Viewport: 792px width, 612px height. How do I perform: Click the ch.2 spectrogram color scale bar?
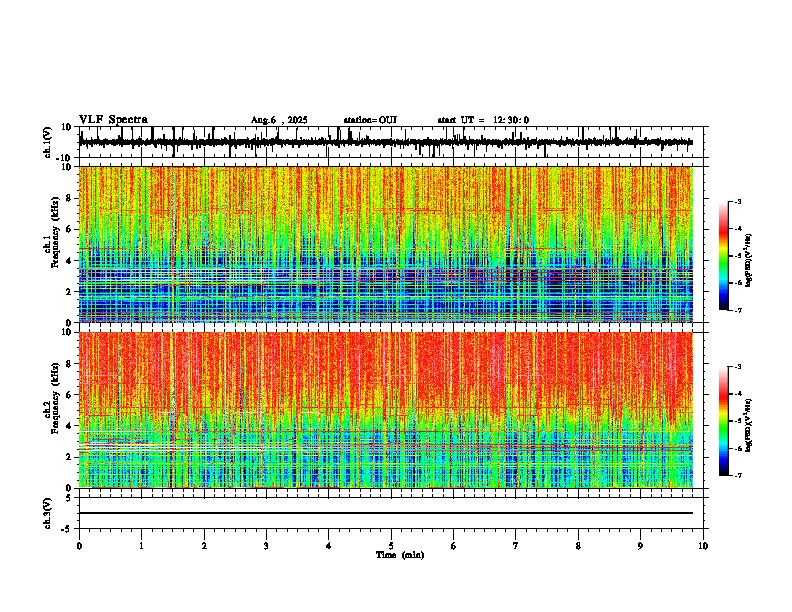click(x=723, y=421)
